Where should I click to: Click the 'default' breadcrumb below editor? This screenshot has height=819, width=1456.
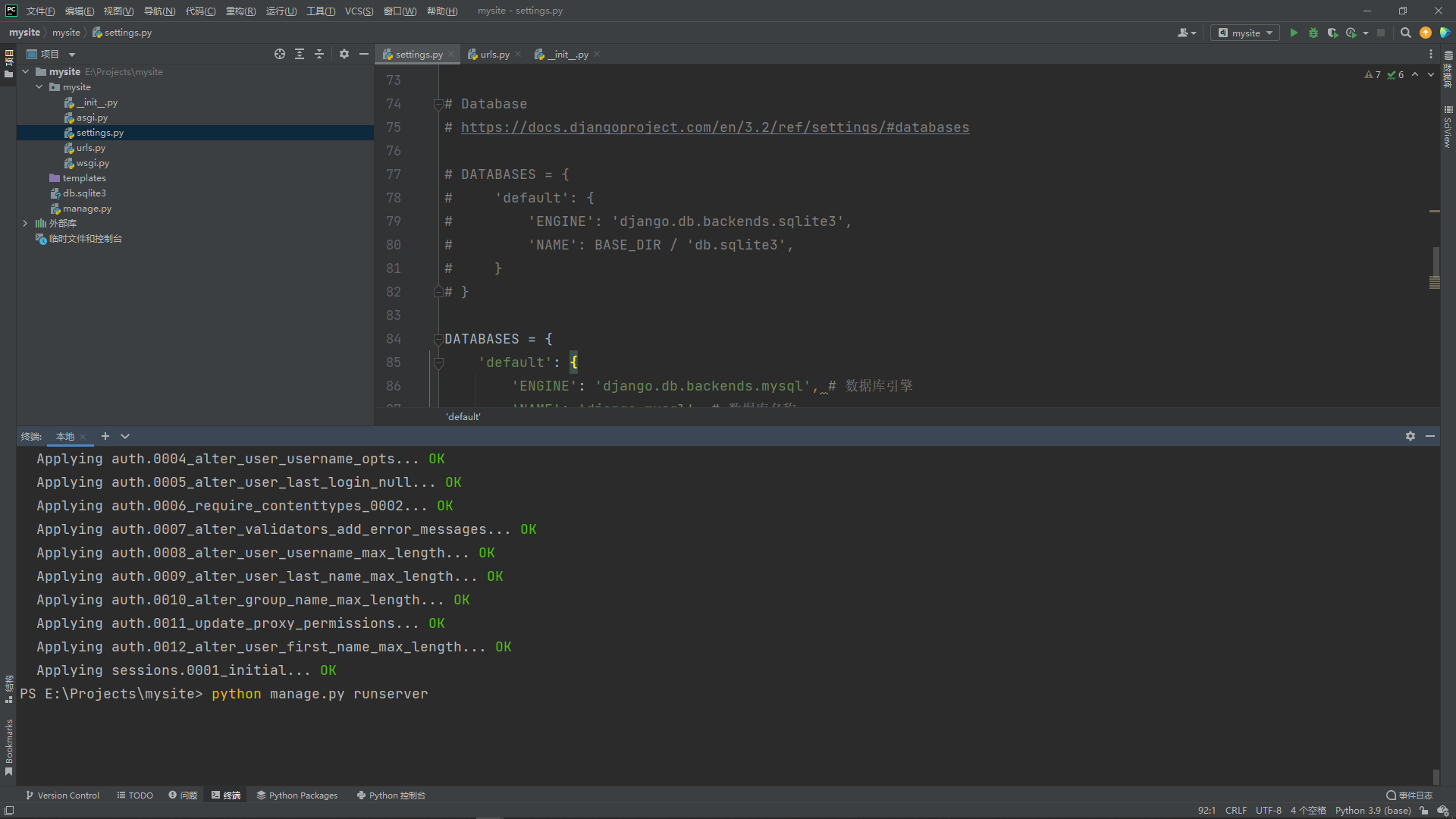point(463,416)
